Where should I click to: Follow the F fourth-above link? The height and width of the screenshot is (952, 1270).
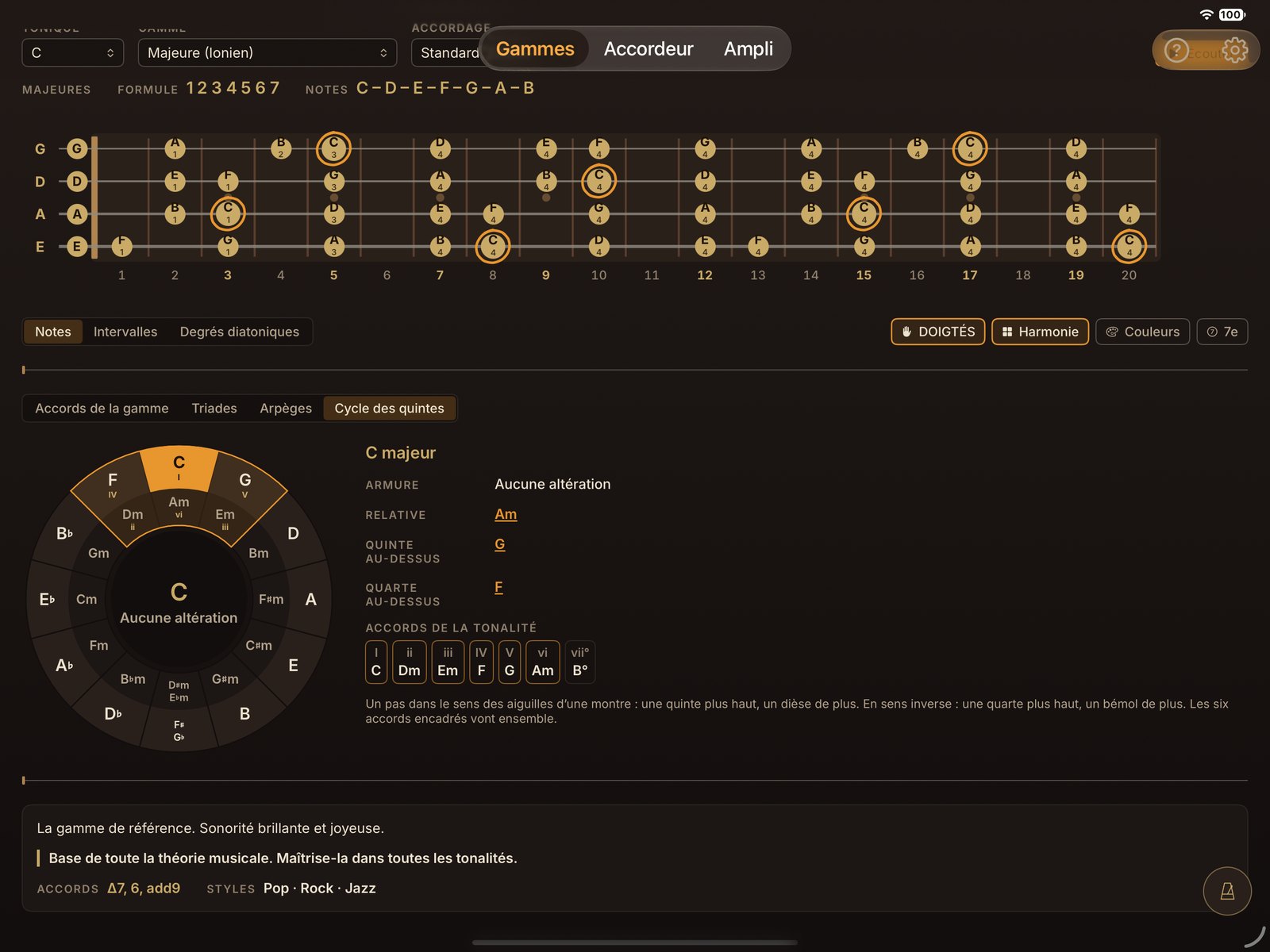point(498,587)
